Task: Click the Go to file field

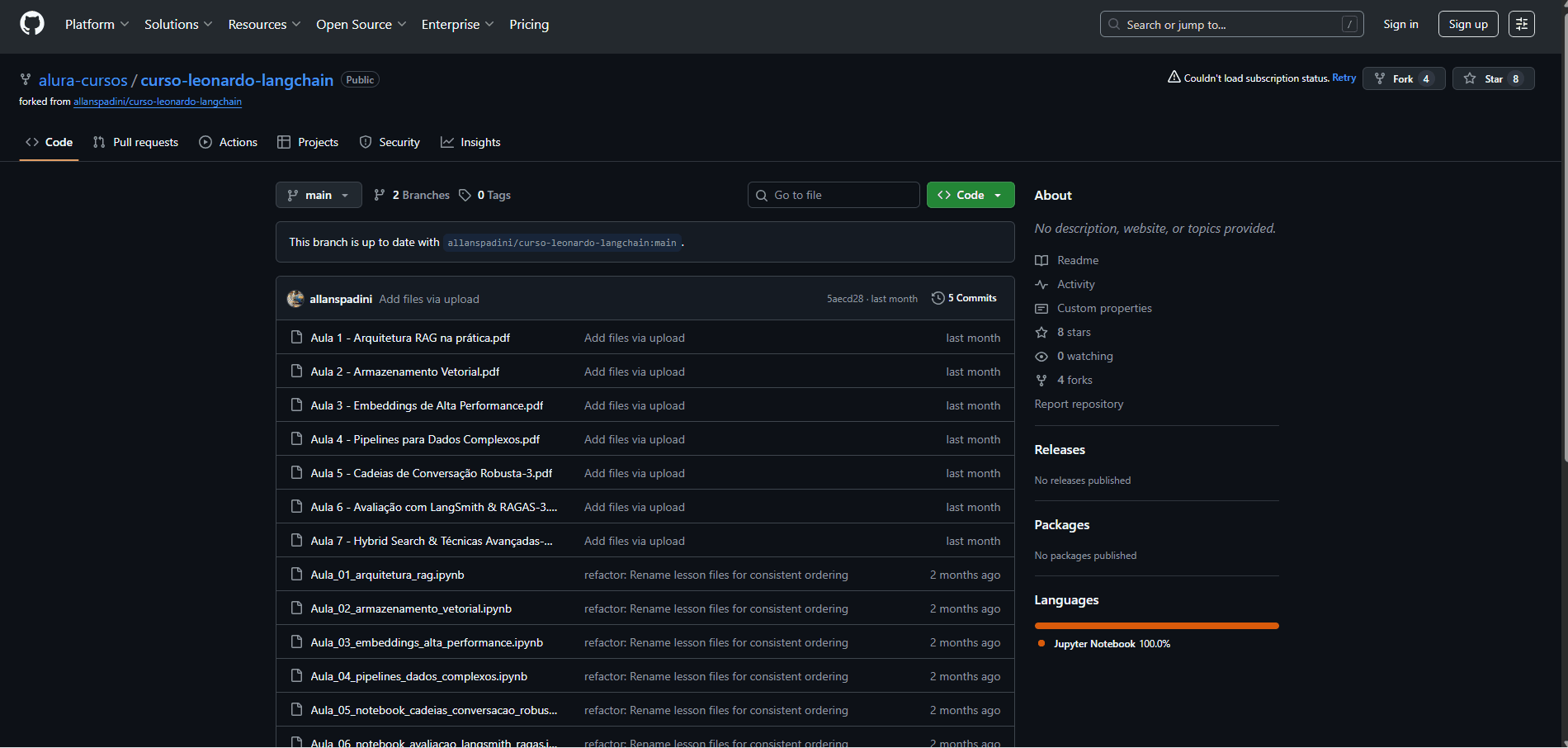Action: [834, 196]
